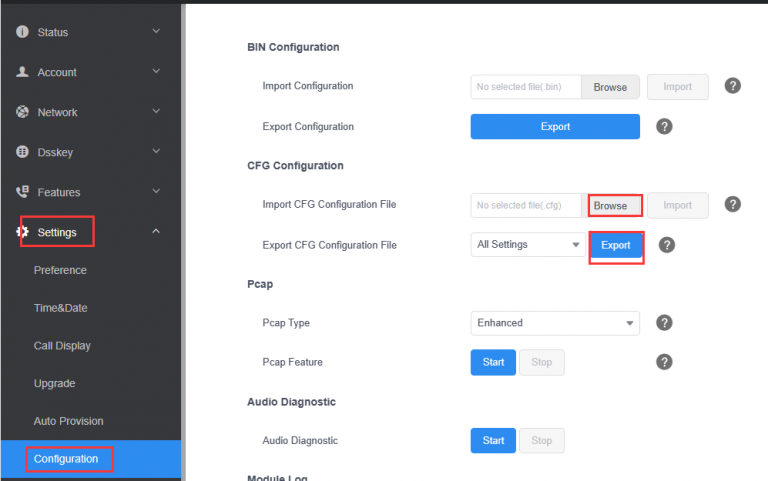Viewport: 768px width, 481px height.
Task: Click the Network globe icon
Action: 22,112
